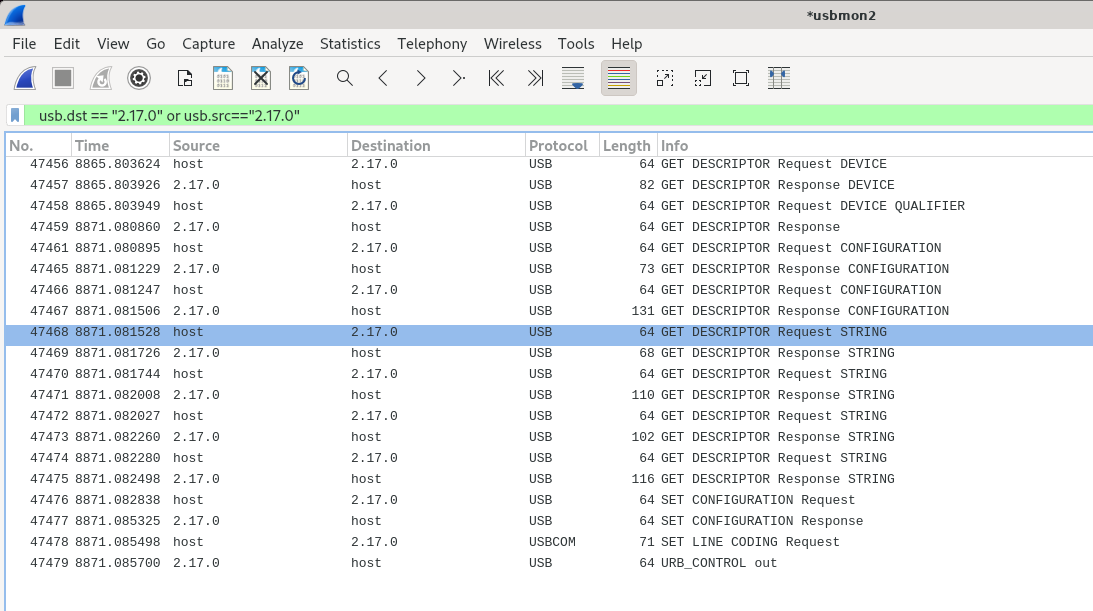Select packet 47457 GET DESCRIPTOR Response DEVICE
The height and width of the screenshot is (611, 1093).
[549, 185]
